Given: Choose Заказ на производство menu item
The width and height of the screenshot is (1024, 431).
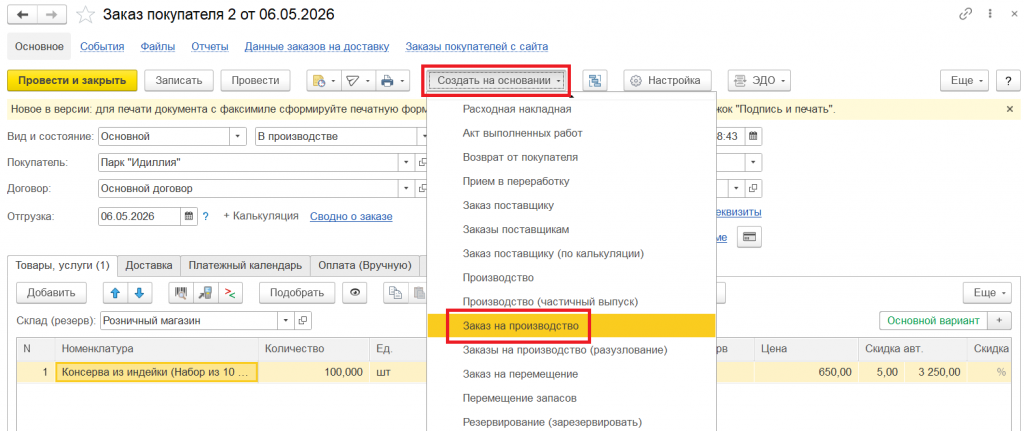Looking at the screenshot, I should tap(571, 326).
